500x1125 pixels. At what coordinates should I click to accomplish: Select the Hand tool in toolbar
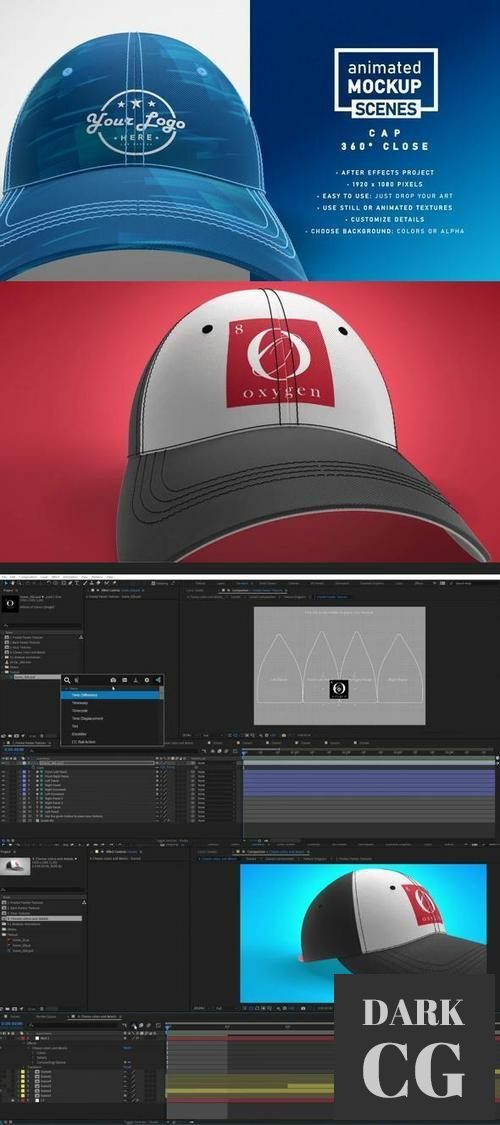[x=12, y=583]
